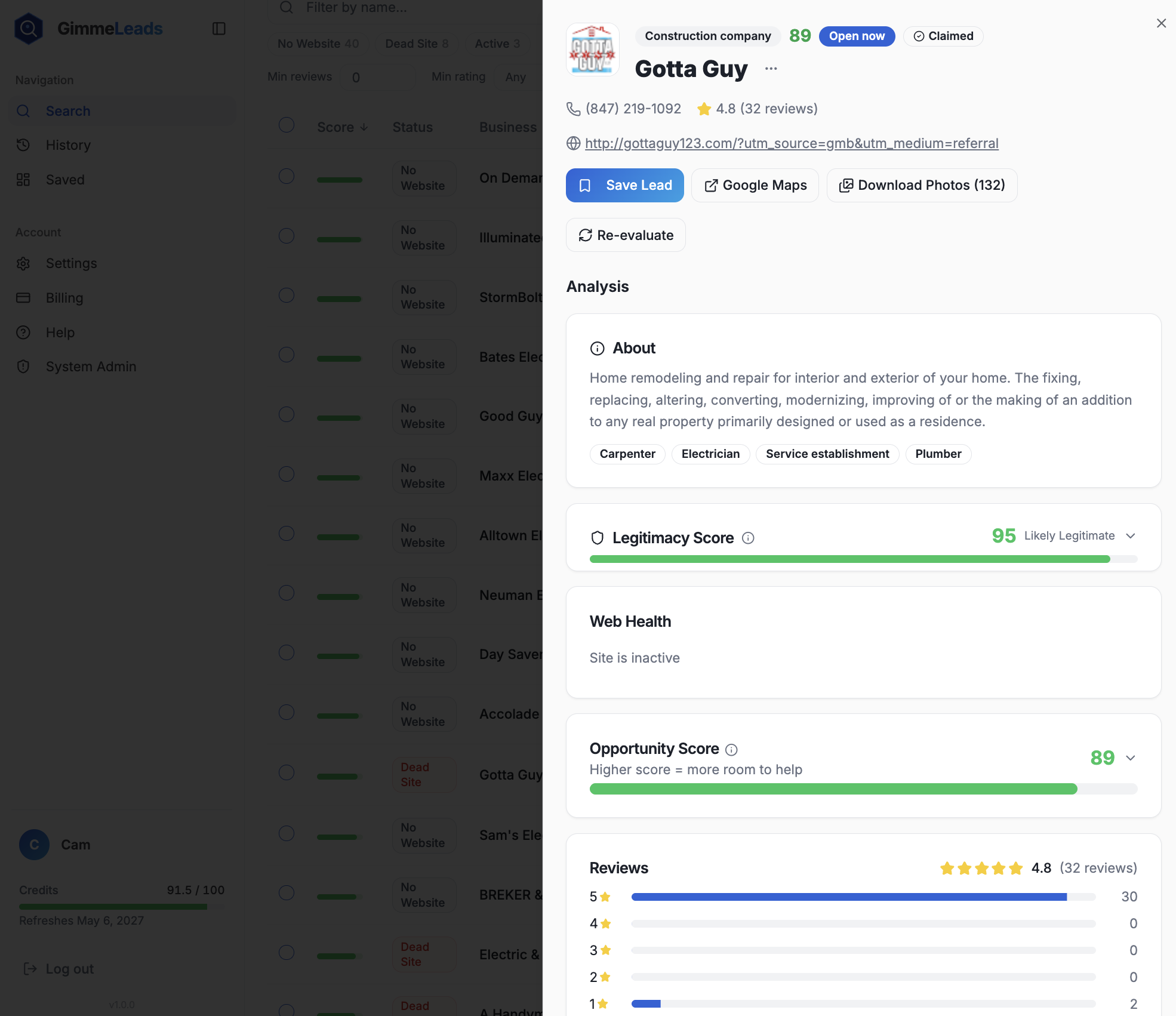1176x1016 pixels.
Task: Open the Min rating Any dropdown
Action: tap(517, 77)
